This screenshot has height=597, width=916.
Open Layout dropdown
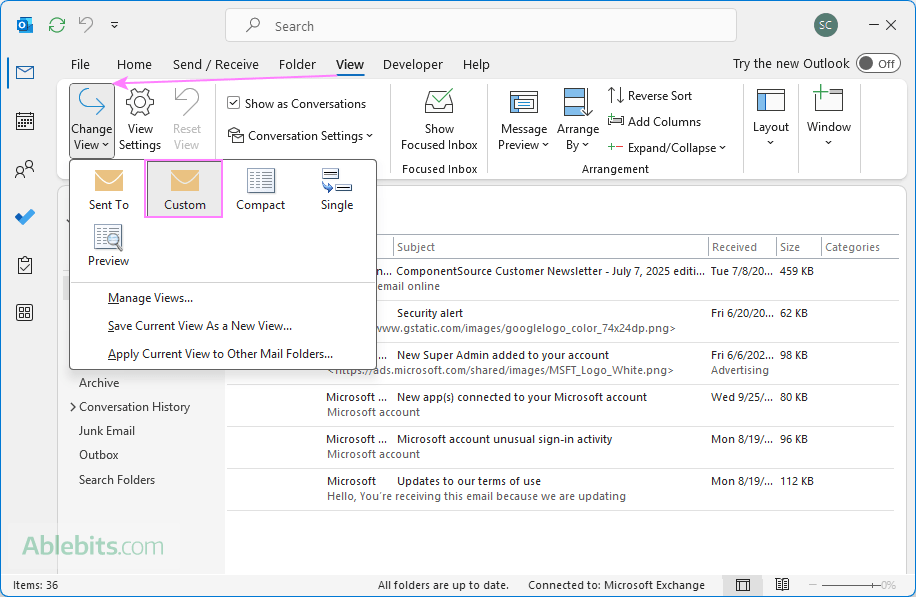click(770, 118)
